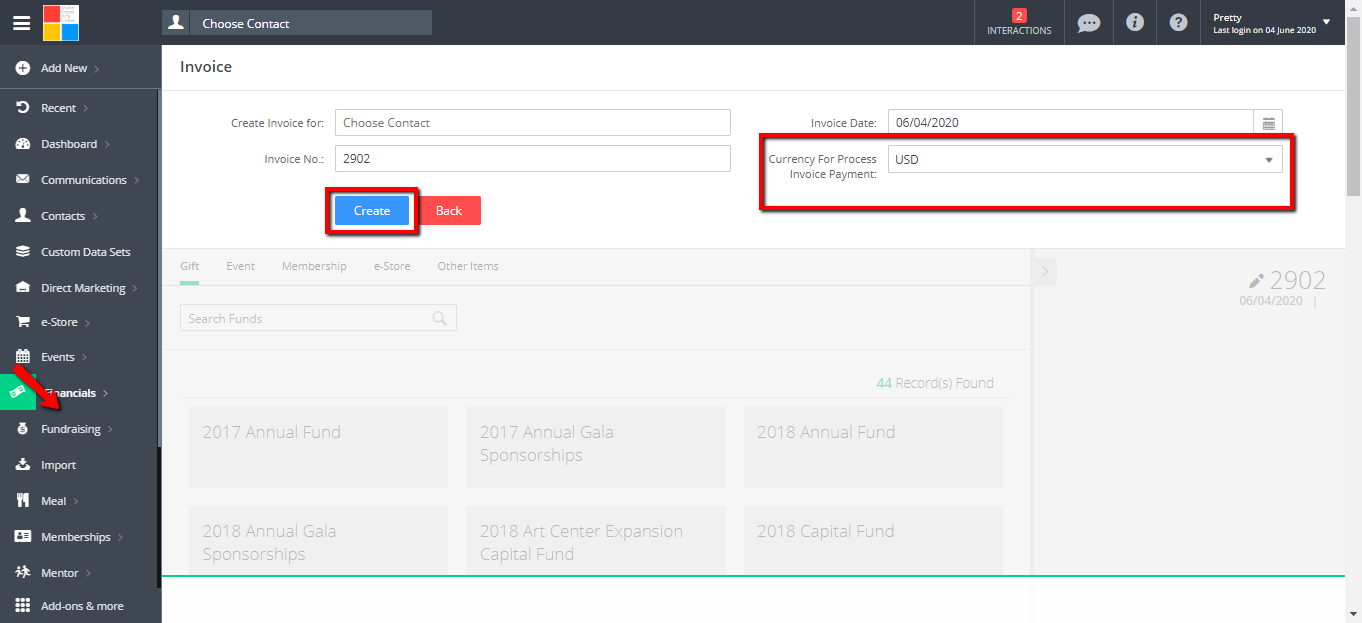Click the search magnifier in Search Funds
This screenshot has height=623, width=1362.
coord(439,318)
